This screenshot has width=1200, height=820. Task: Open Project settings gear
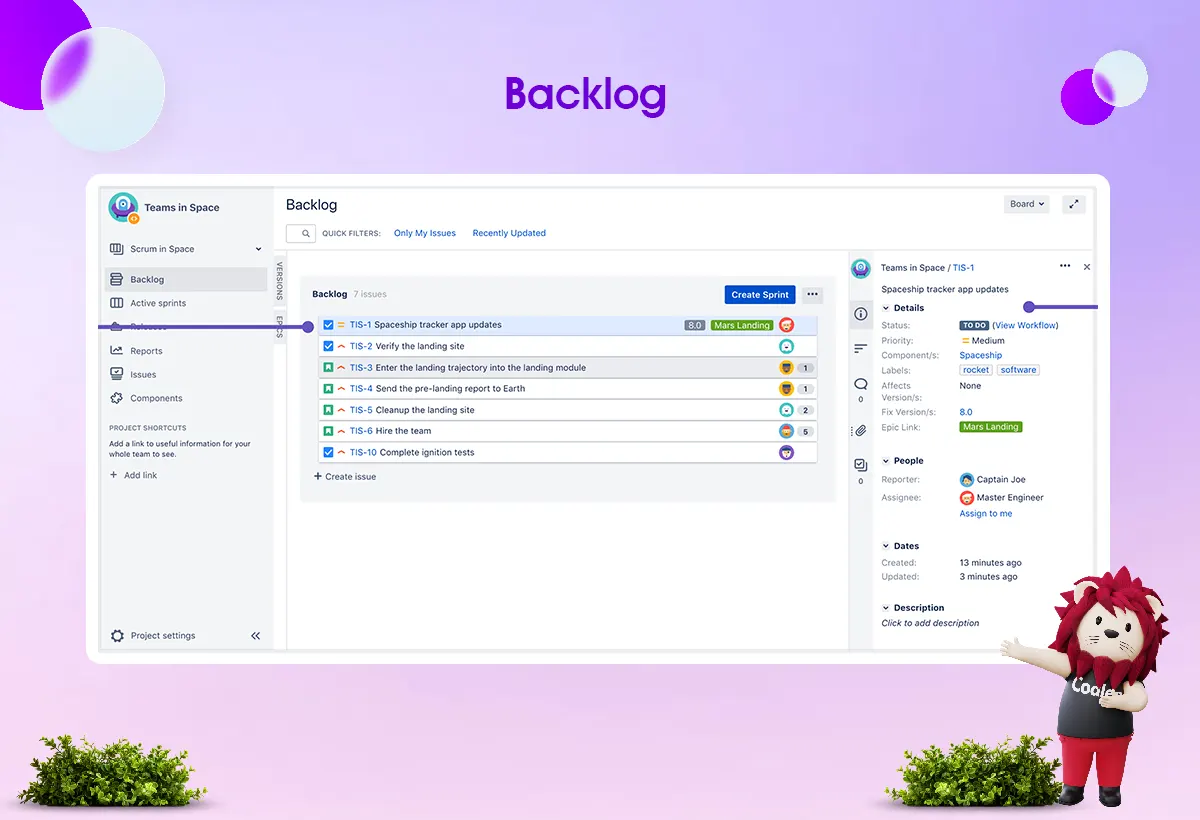[x=118, y=636]
